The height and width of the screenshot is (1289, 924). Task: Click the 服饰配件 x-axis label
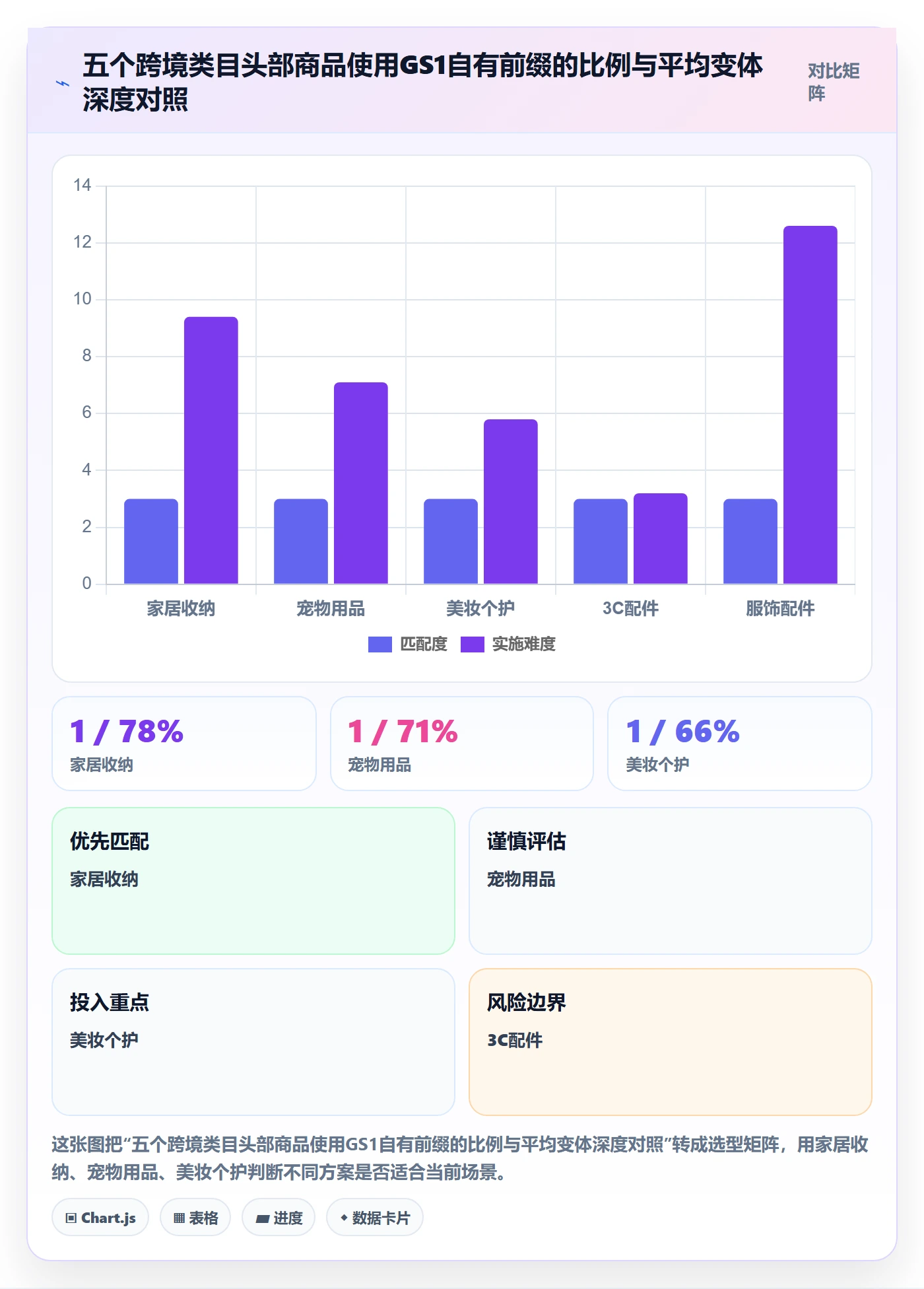[780, 608]
